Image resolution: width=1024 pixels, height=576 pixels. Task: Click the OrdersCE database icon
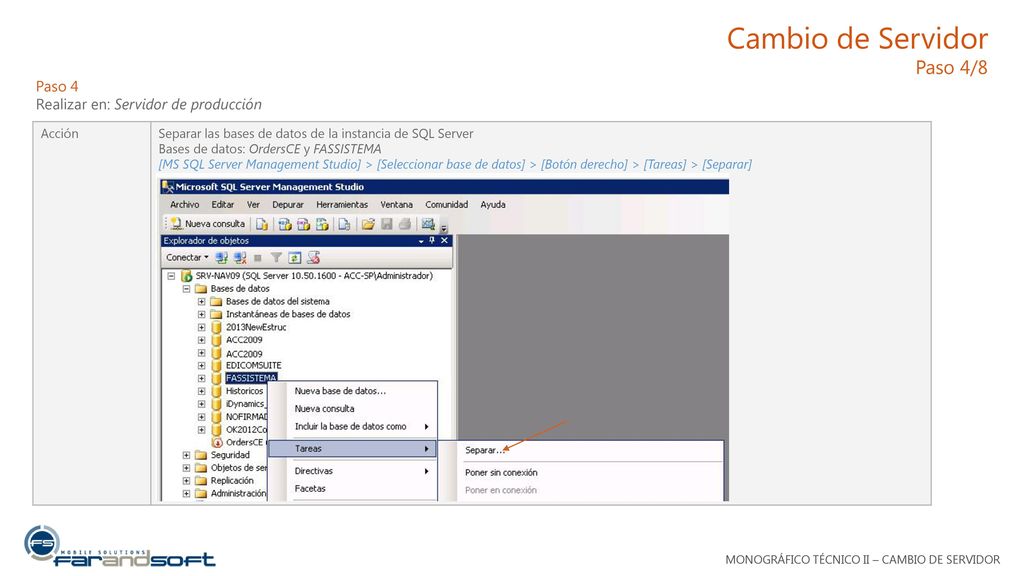point(217,442)
